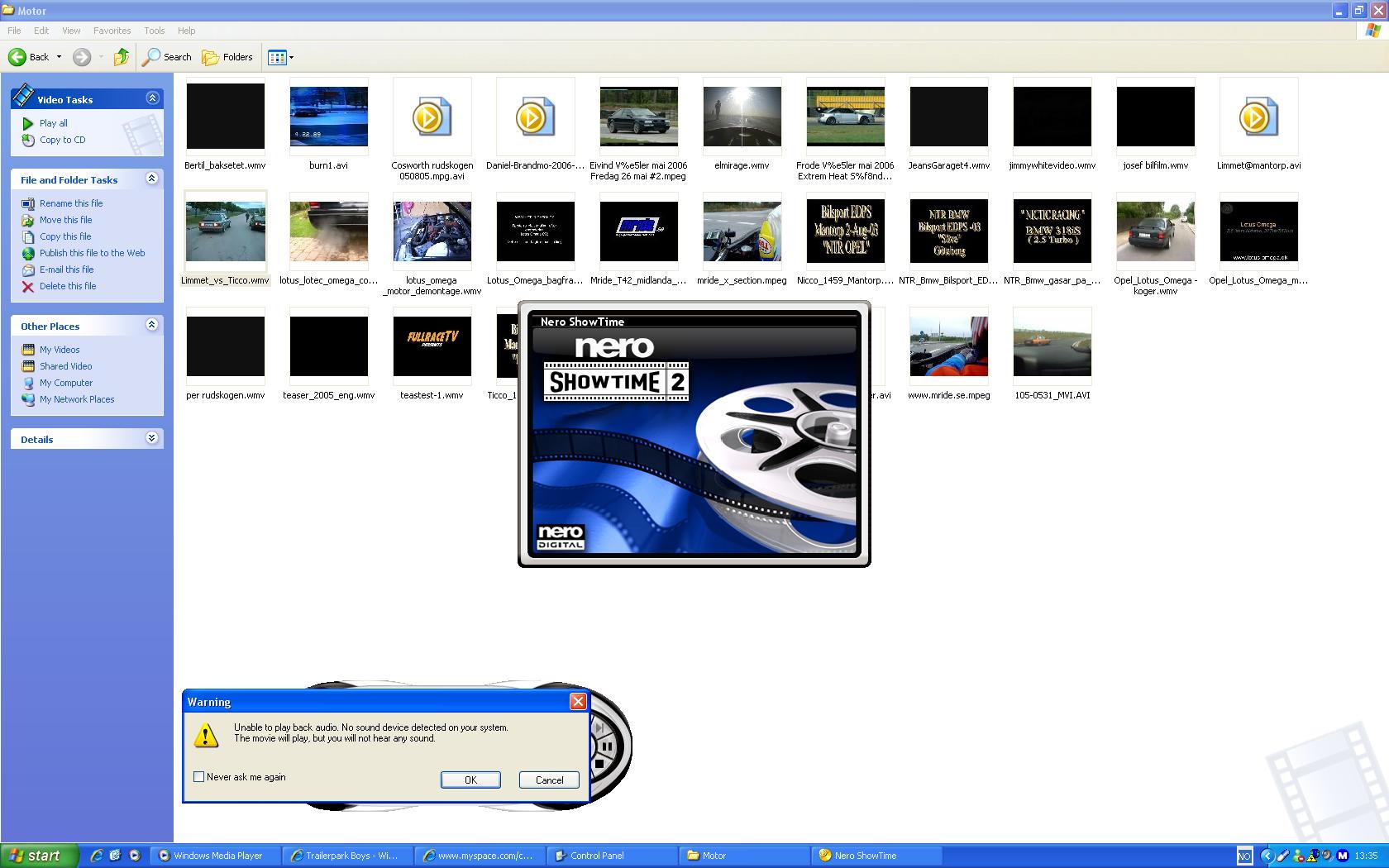The width and height of the screenshot is (1389, 868).
Task: Open the Tools menu
Action: pos(155,31)
